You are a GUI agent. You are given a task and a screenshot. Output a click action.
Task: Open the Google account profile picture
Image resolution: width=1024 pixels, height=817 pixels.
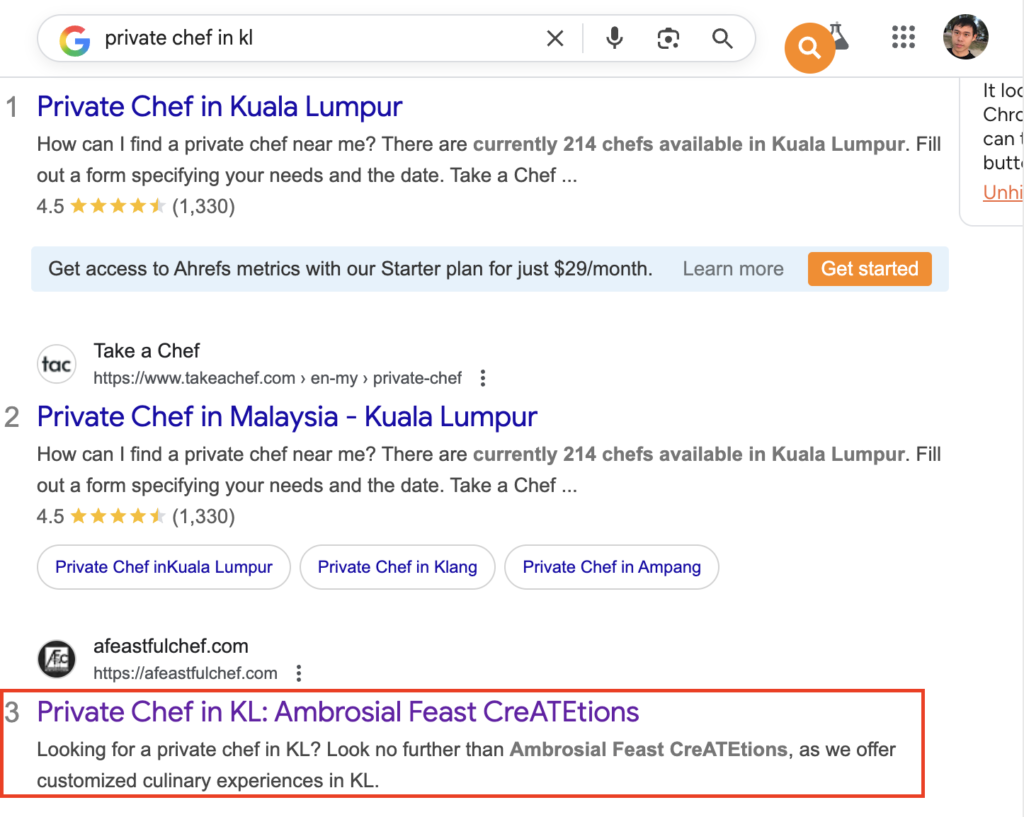(x=965, y=37)
